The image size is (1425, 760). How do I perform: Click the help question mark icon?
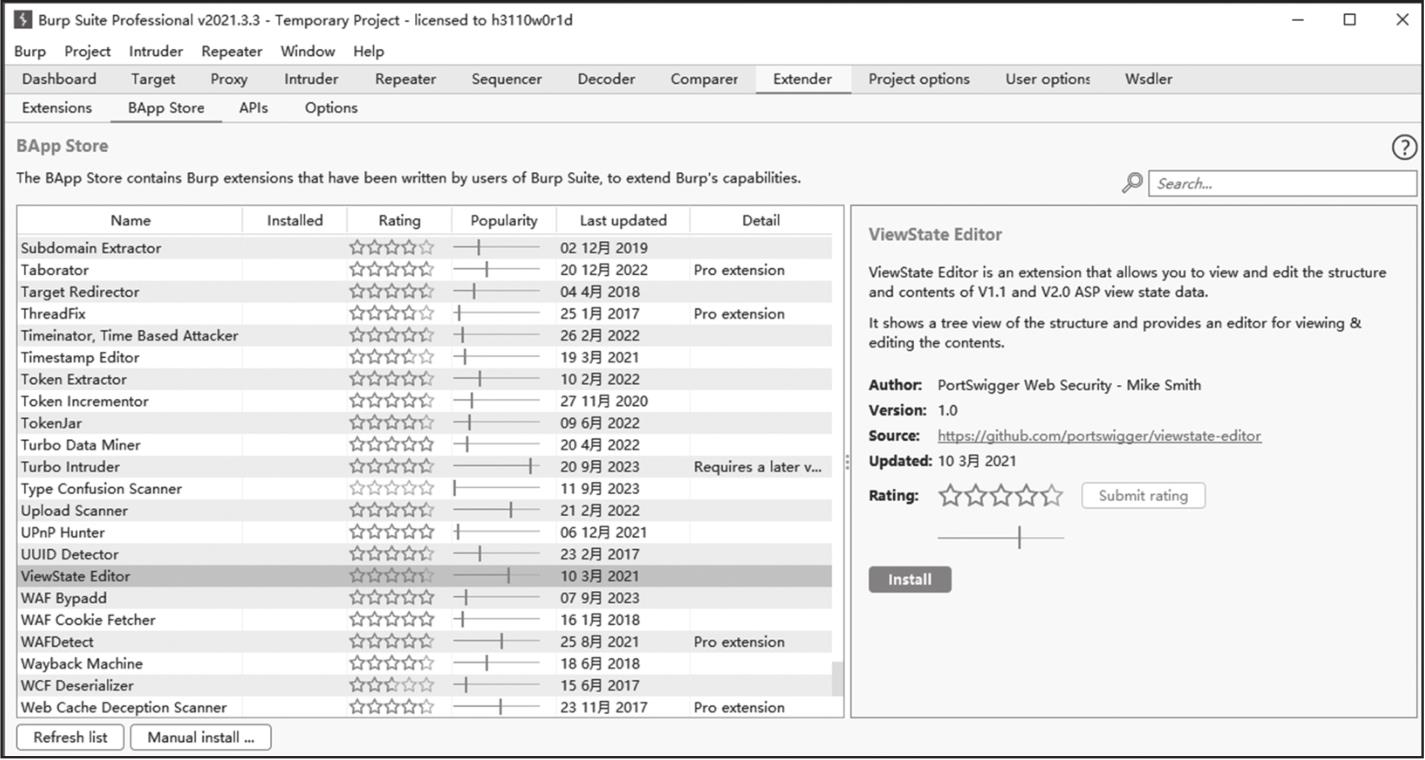pos(1404,148)
